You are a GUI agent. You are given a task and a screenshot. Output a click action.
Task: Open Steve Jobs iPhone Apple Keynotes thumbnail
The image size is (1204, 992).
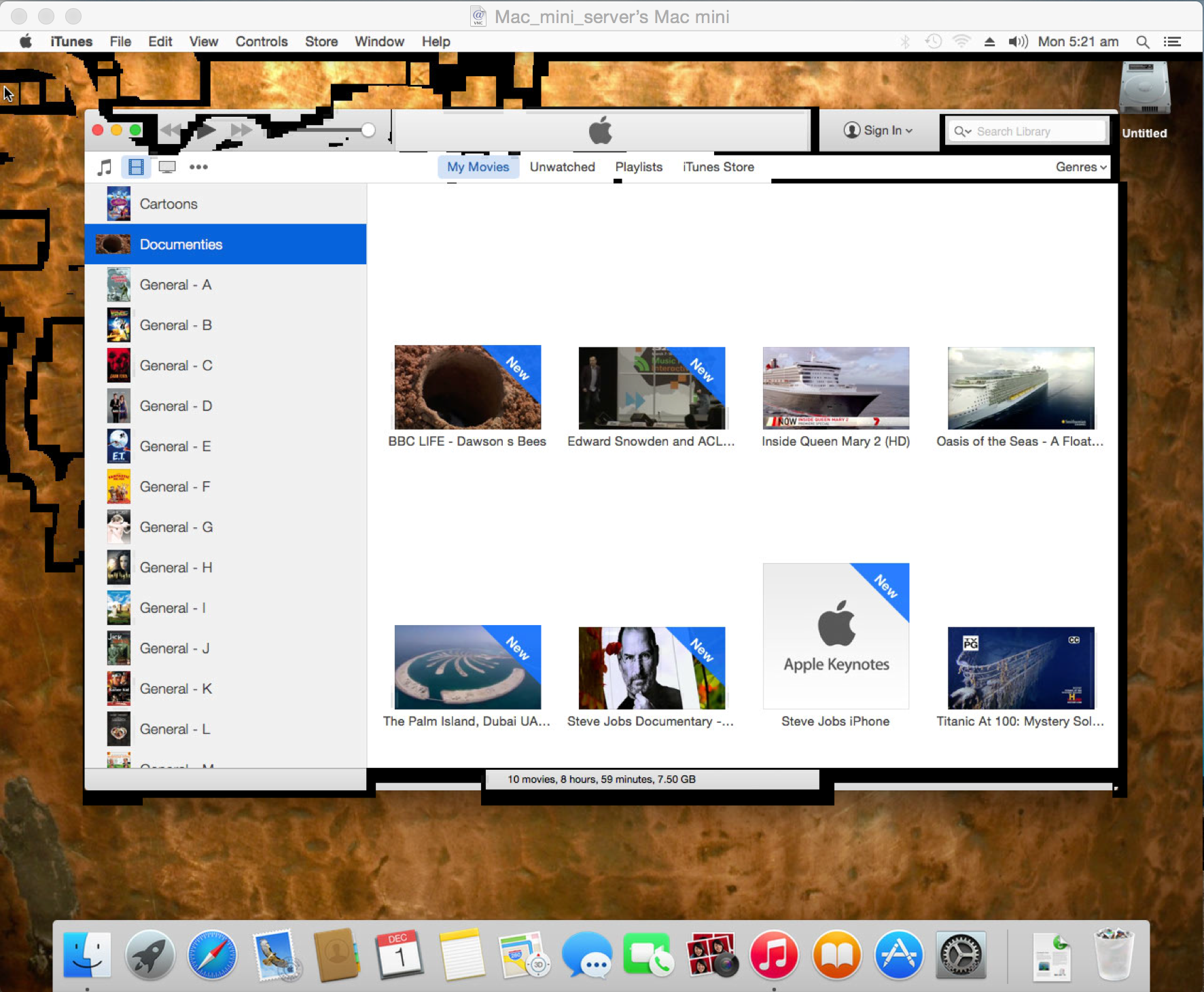coord(836,636)
